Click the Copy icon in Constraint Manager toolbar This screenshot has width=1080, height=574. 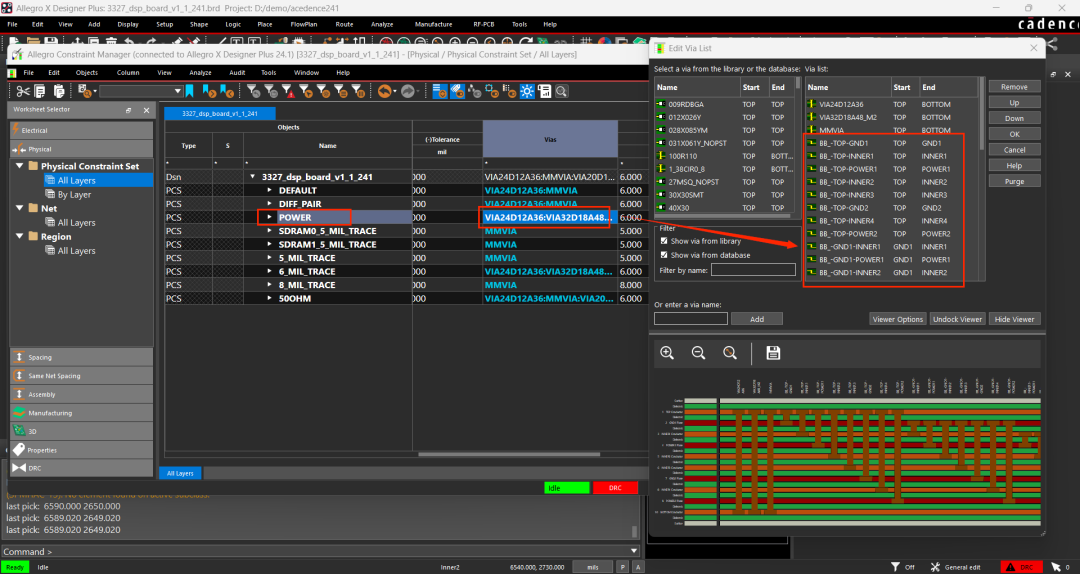point(41,91)
